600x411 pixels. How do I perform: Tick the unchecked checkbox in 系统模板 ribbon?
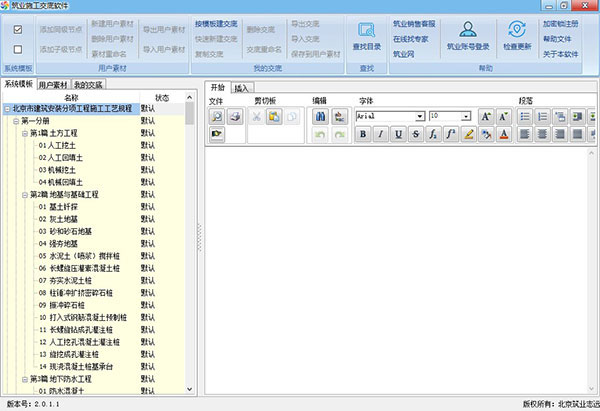point(19,48)
